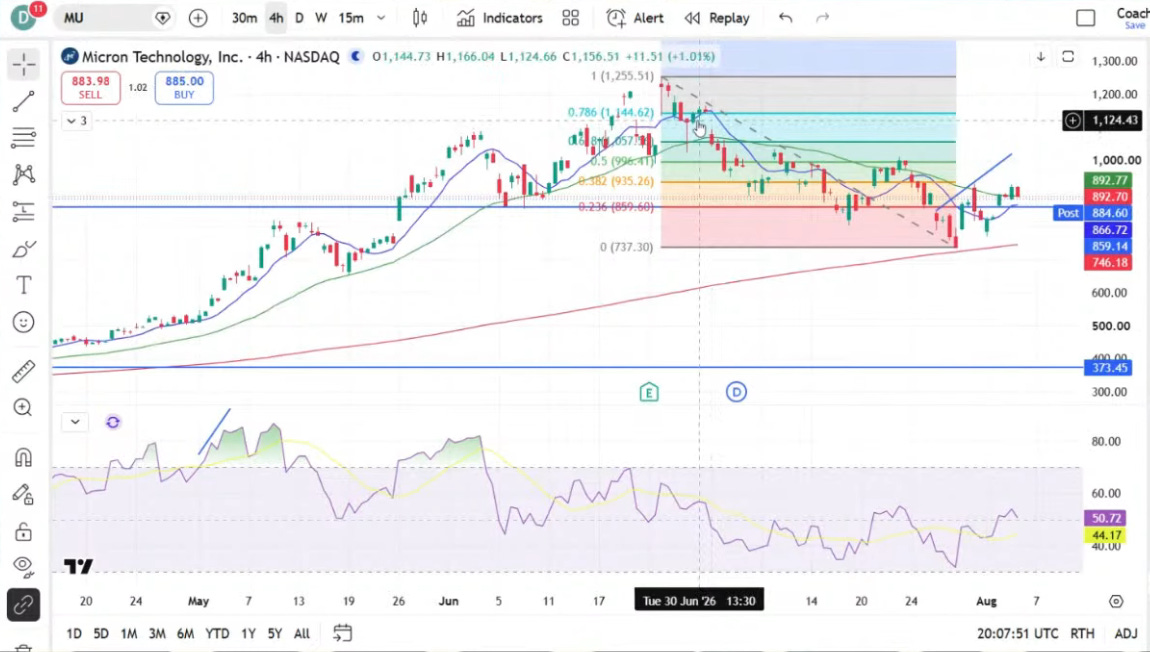Viewport: 1150px width, 652px height.
Task: Open the candlestick chart type selector
Action: (420, 18)
